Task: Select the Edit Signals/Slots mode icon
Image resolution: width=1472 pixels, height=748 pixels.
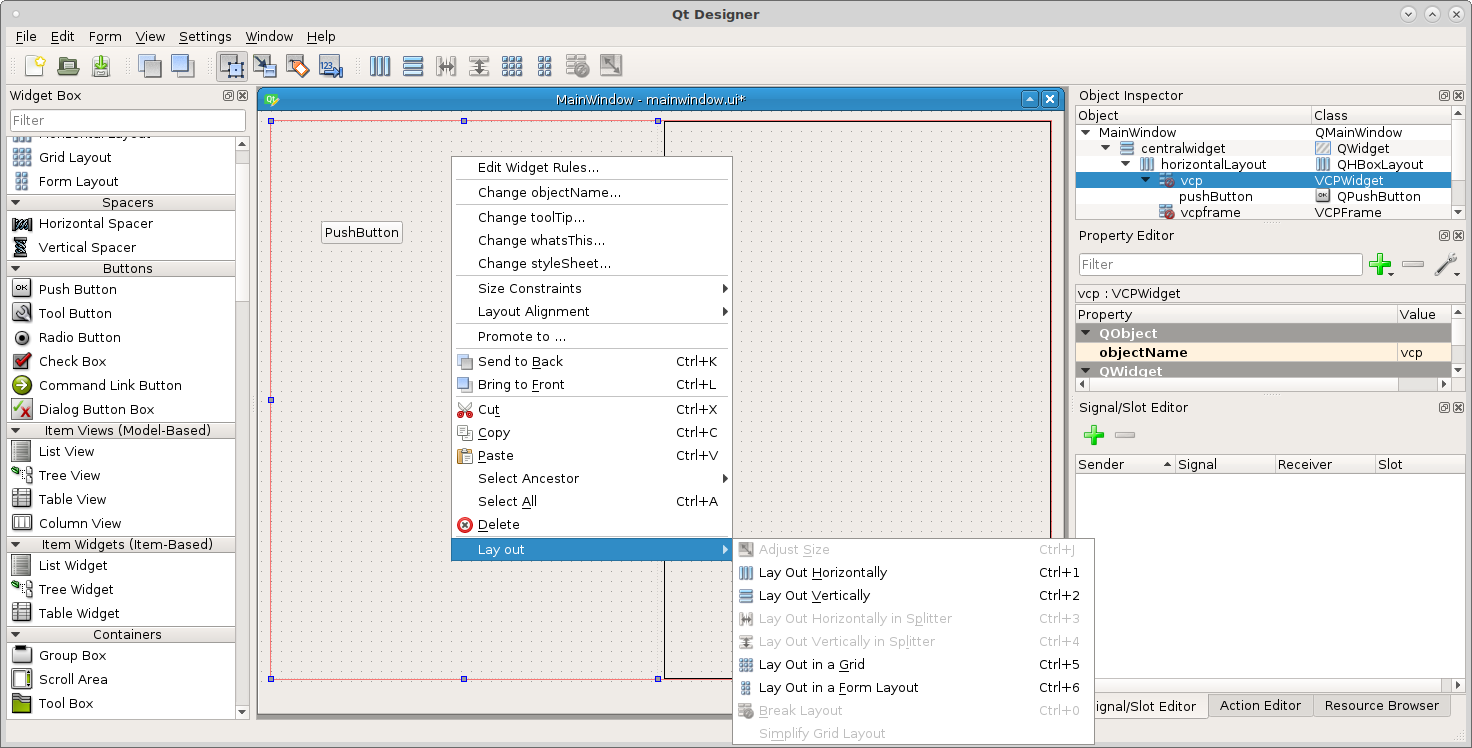Action: tap(265, 66)
